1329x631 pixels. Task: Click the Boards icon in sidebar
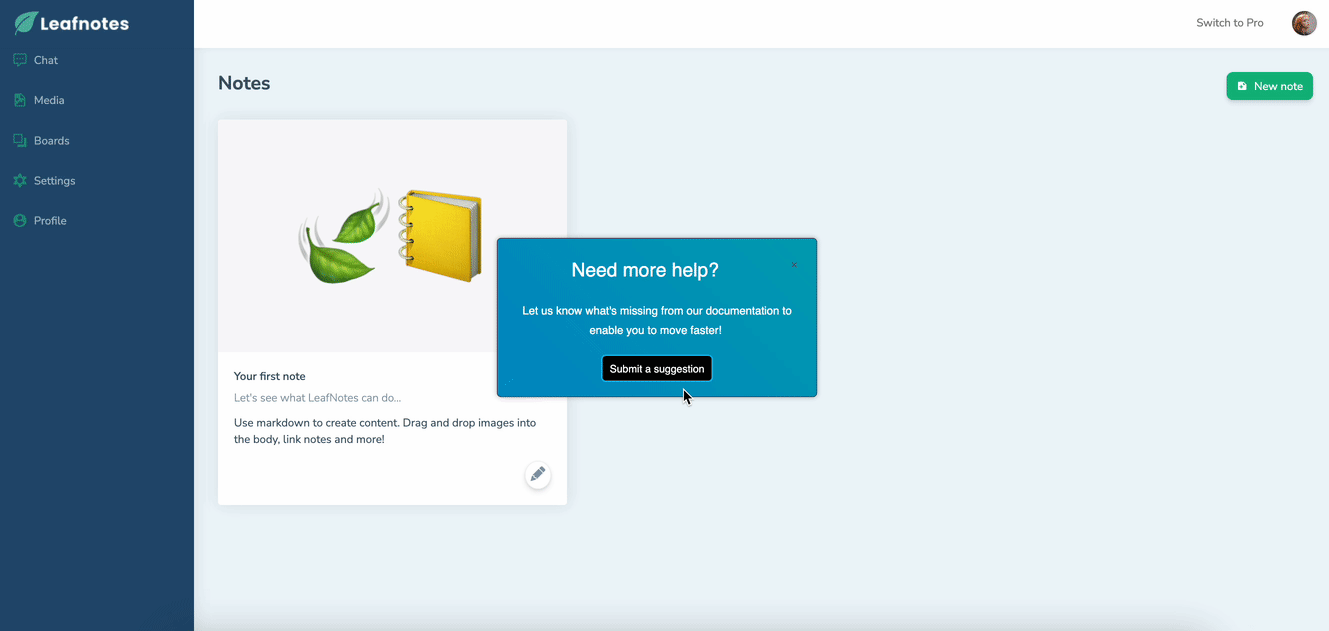click(20, 141)
